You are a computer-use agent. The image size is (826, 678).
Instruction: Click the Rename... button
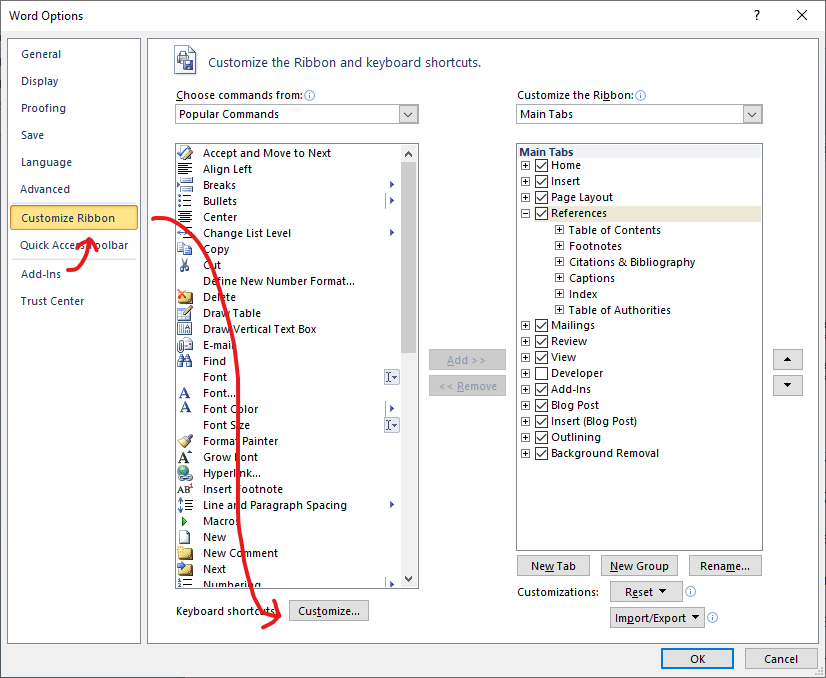tap(725, 566)
